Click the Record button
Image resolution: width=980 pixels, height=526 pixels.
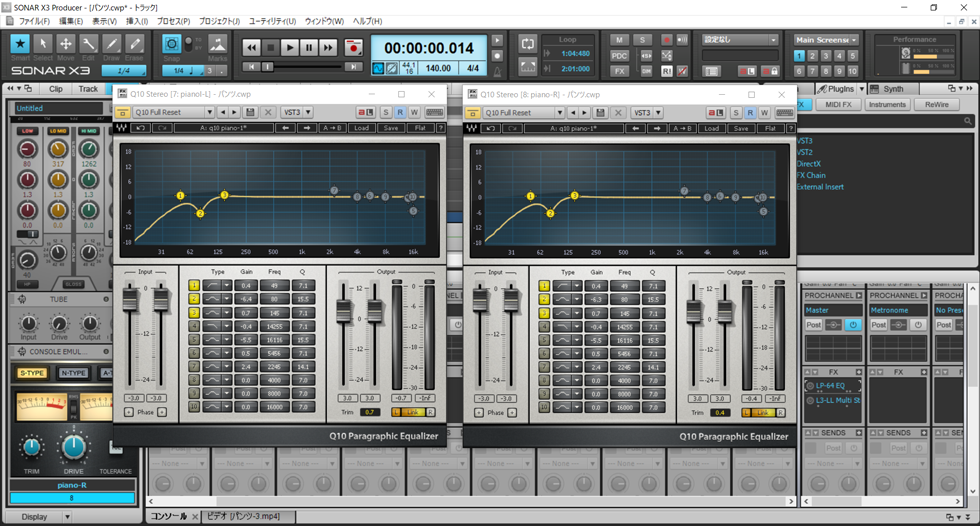[x=354, y=47]
